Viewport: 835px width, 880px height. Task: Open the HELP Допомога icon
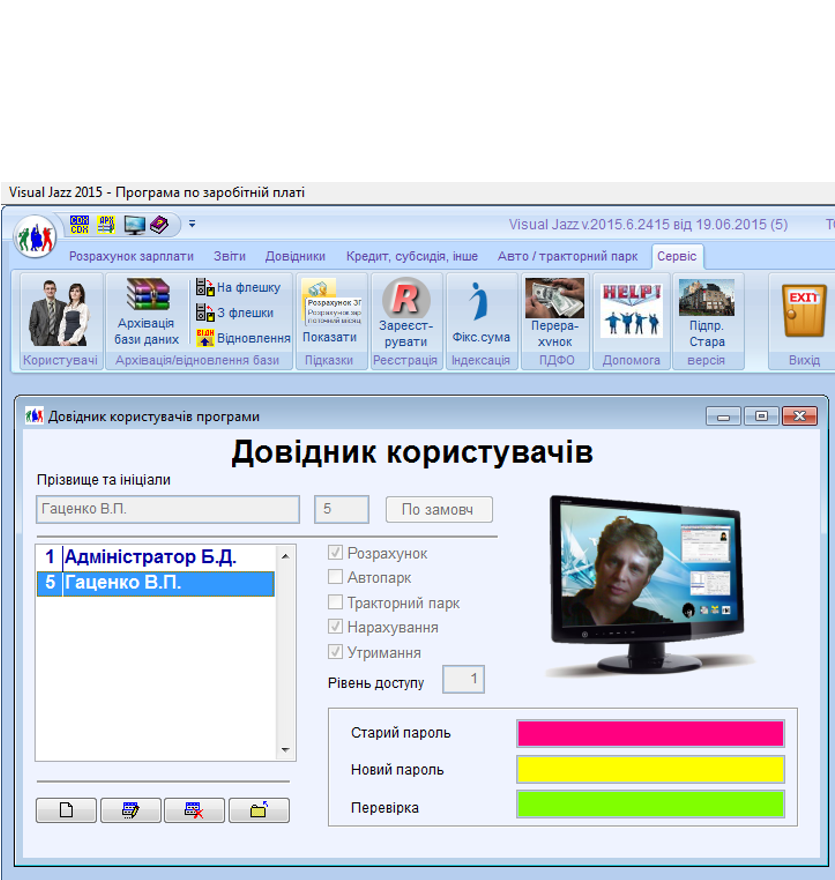(631, 312)
